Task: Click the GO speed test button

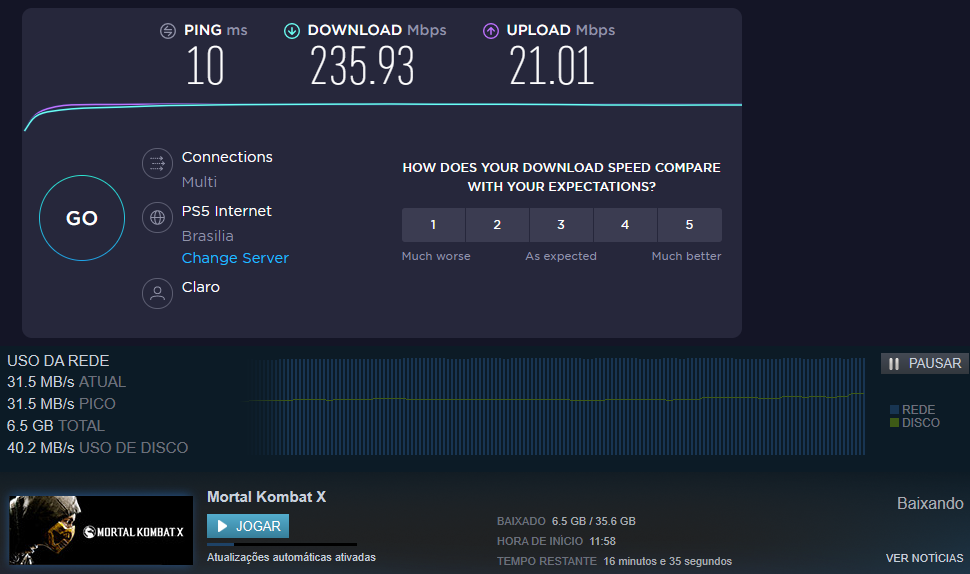Action: point(82,218)
